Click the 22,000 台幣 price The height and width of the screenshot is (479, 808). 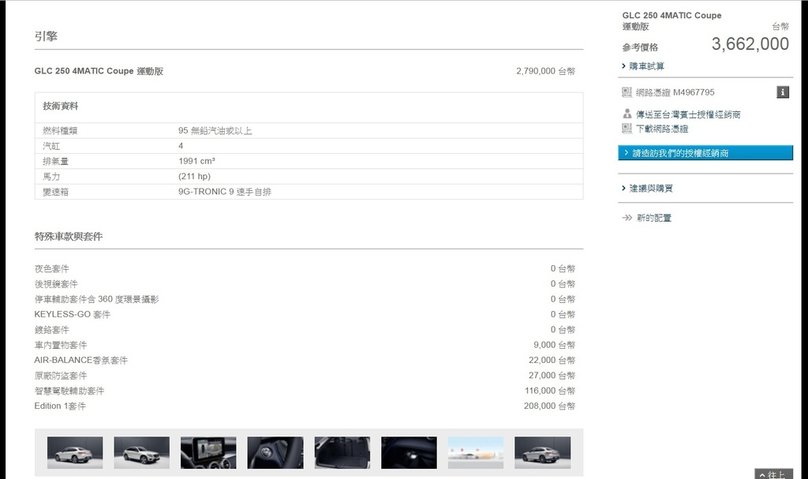tap(551, 360)
